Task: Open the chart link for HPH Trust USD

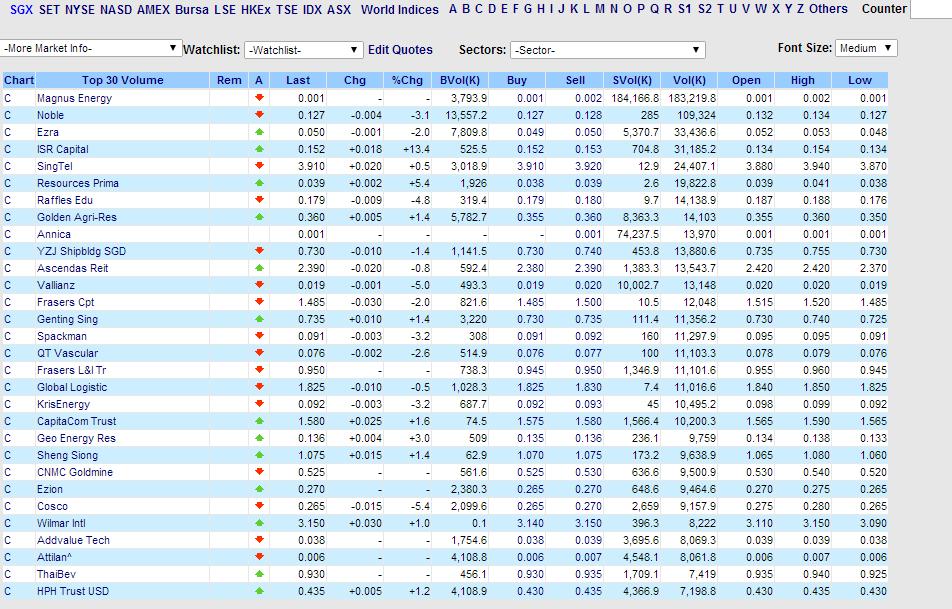Action: tap(8, 591)
